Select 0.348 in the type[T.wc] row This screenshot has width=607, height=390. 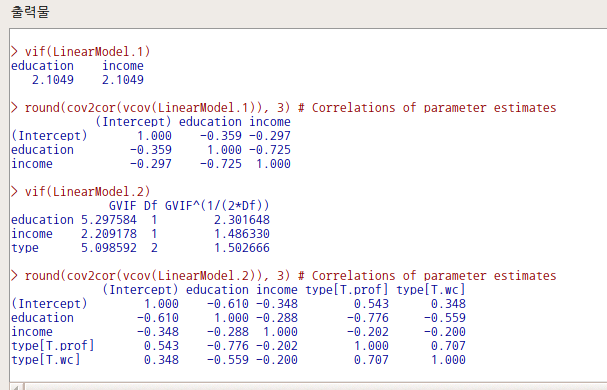(161, 360)
